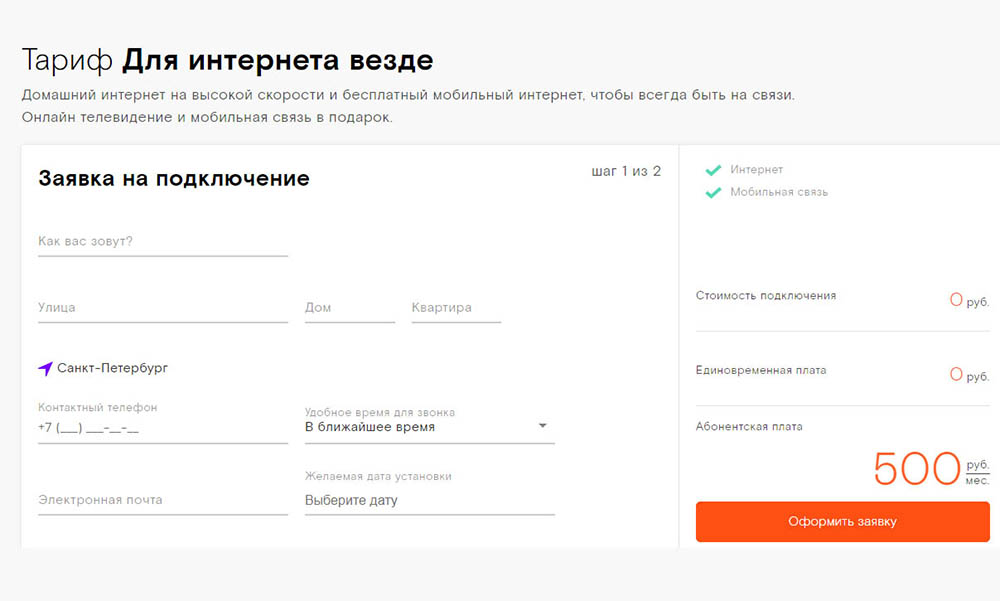Select the Дом house number field

click(x=349, y=308)
